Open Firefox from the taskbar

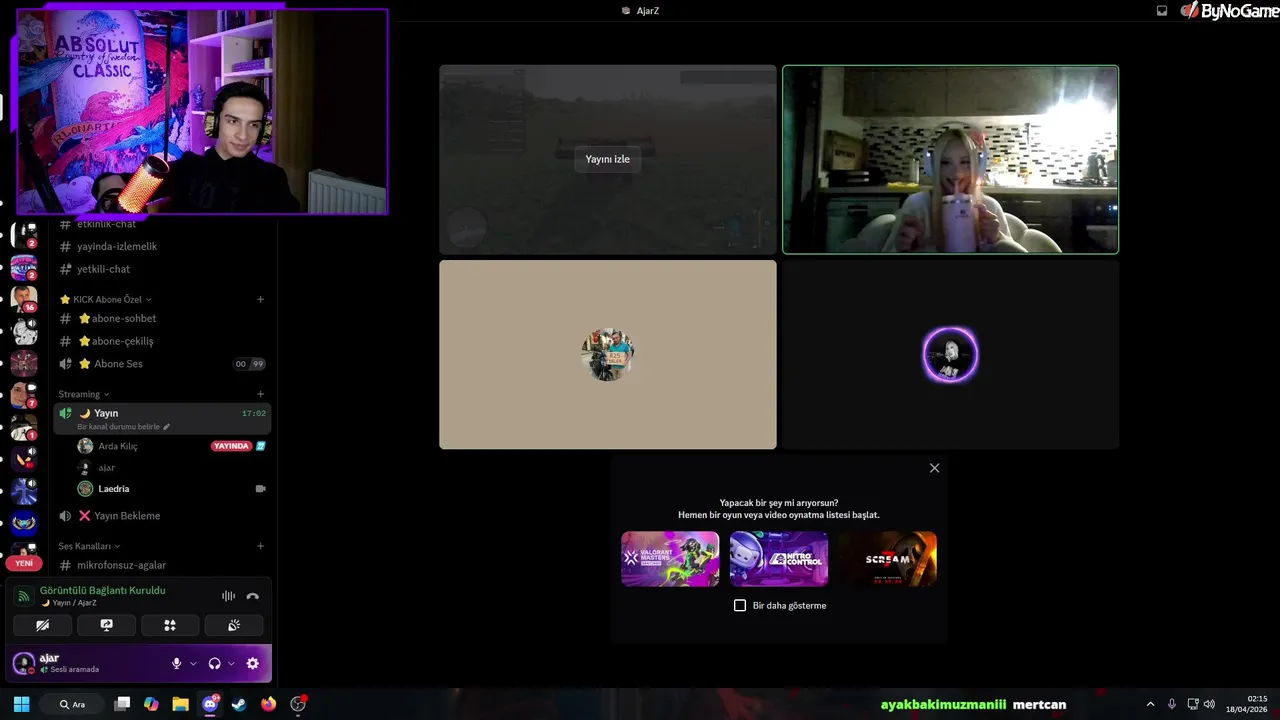click(x=268, y=704)
